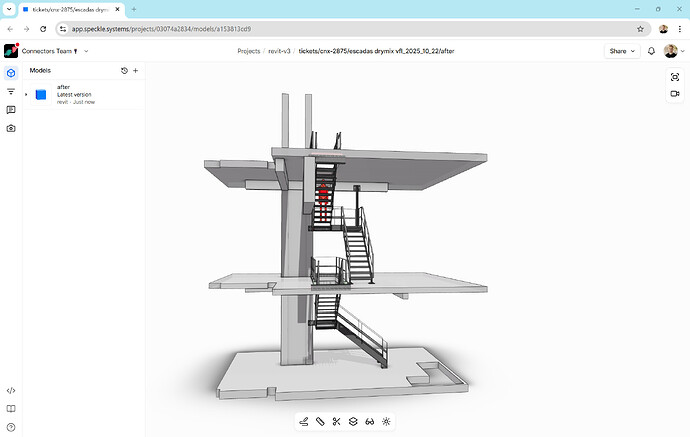
Task: Open the Models panel cube icon
Action: (11, 73)
